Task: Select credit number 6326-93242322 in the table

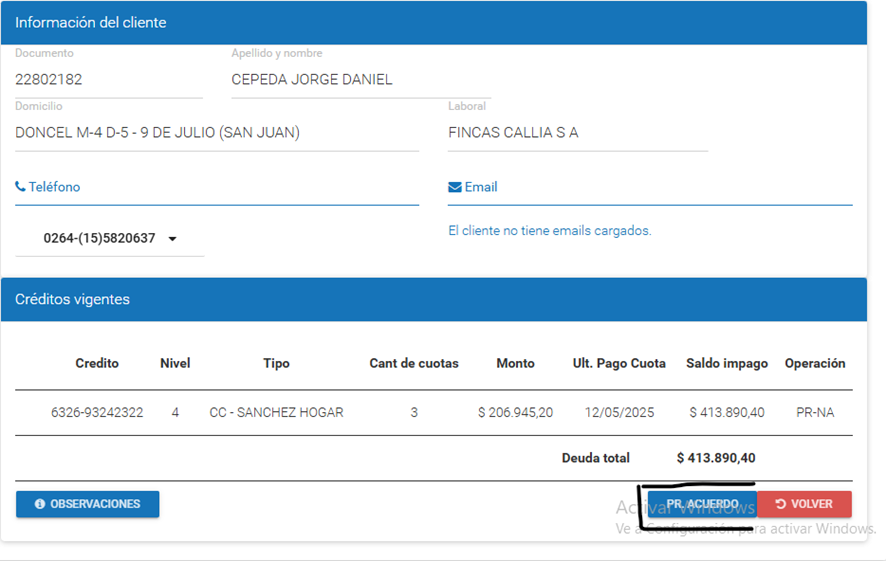Action: [x=97, y=412]
